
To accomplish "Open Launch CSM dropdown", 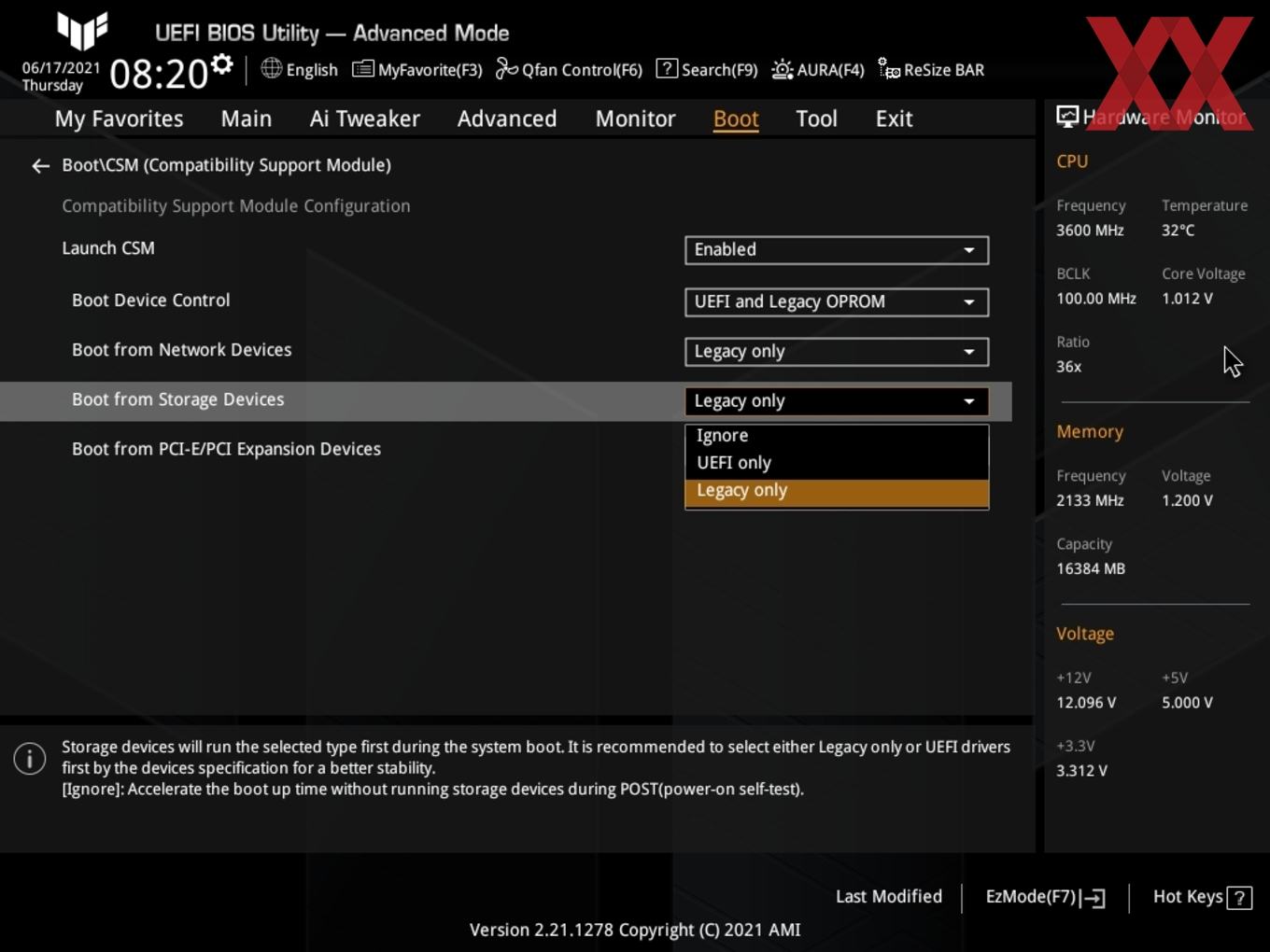I will (837, 250).
